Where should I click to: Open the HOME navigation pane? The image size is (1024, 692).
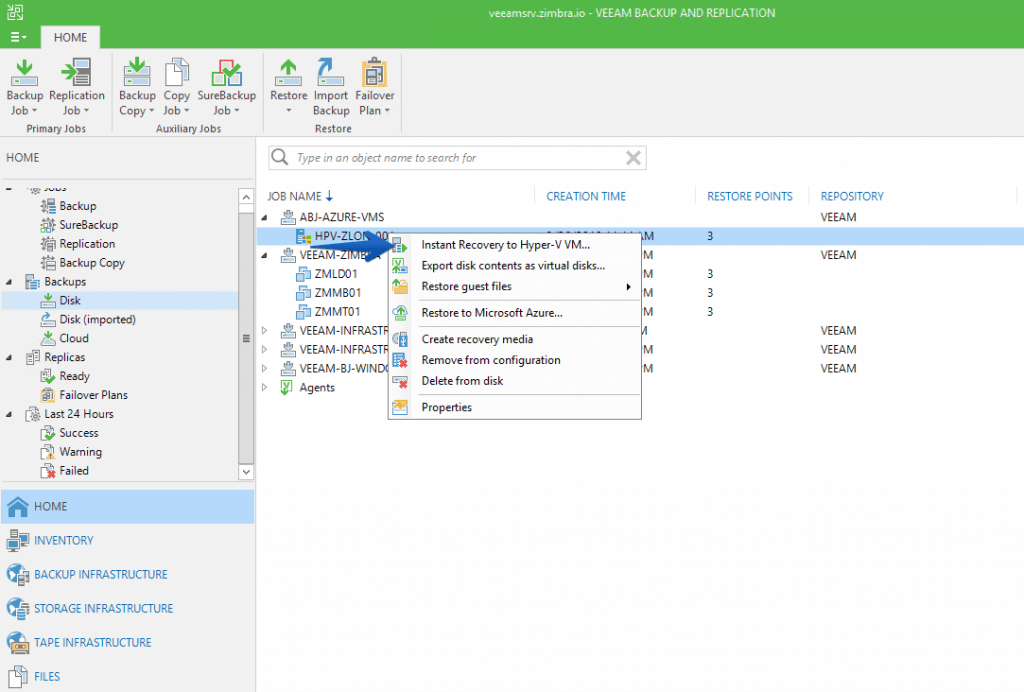(127, 507)
